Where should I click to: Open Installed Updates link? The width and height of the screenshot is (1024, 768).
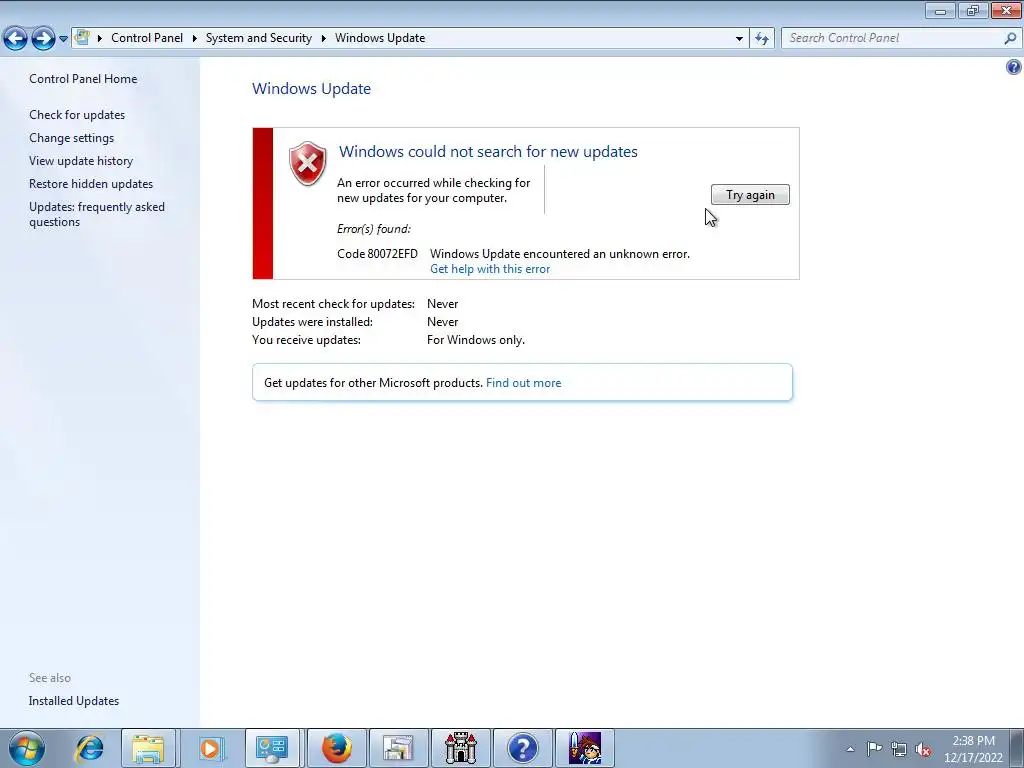tap(74, 701)
